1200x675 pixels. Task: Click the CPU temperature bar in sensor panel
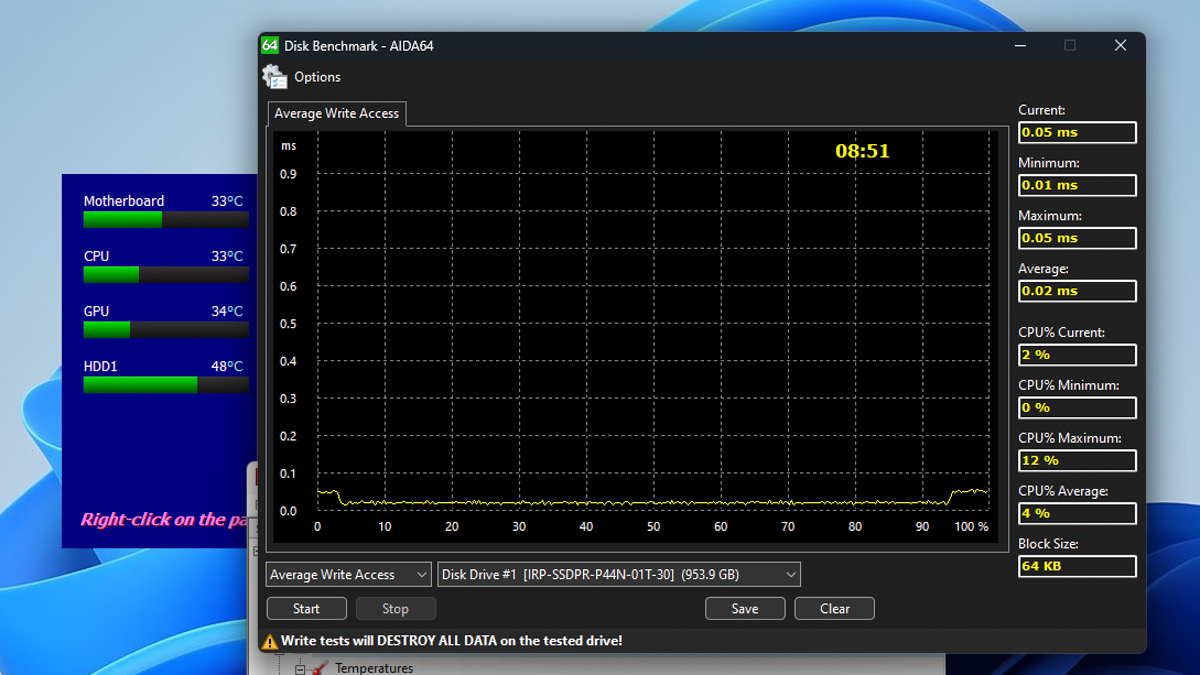pos(165,275)
